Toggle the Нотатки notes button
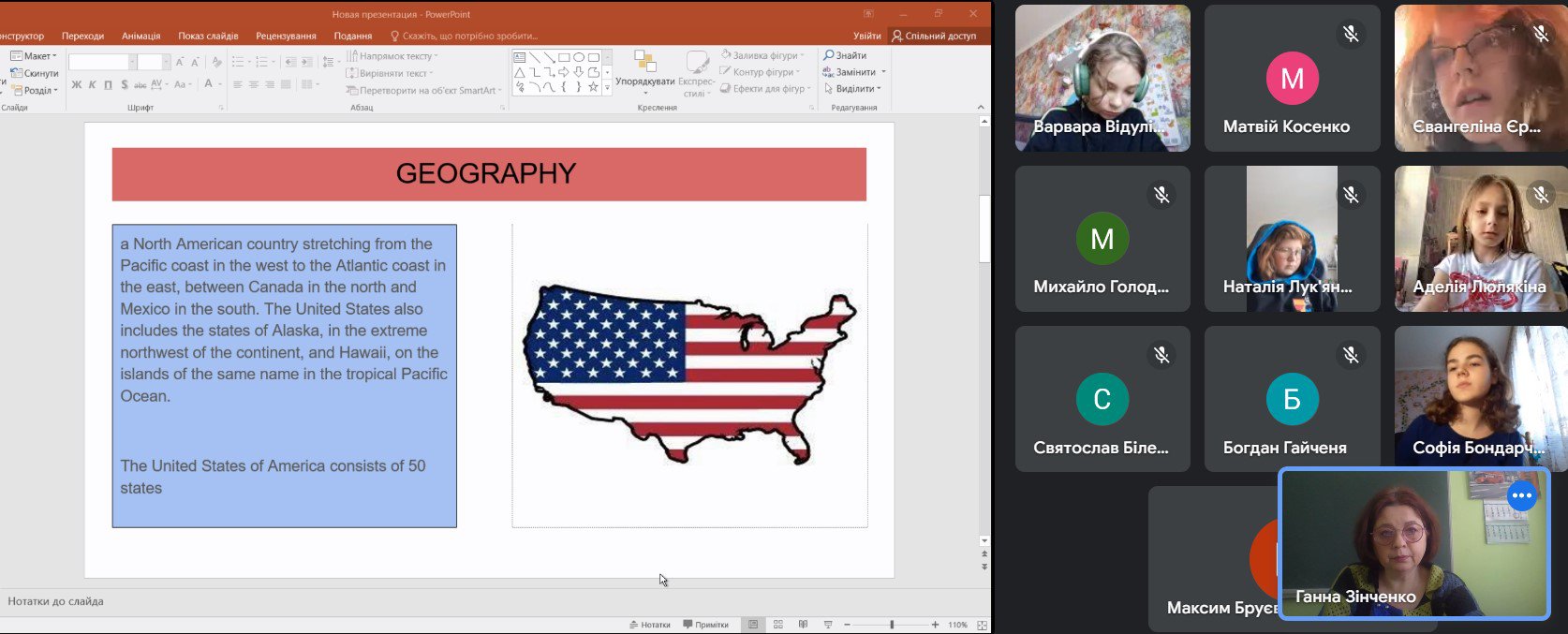 (650, 625)
